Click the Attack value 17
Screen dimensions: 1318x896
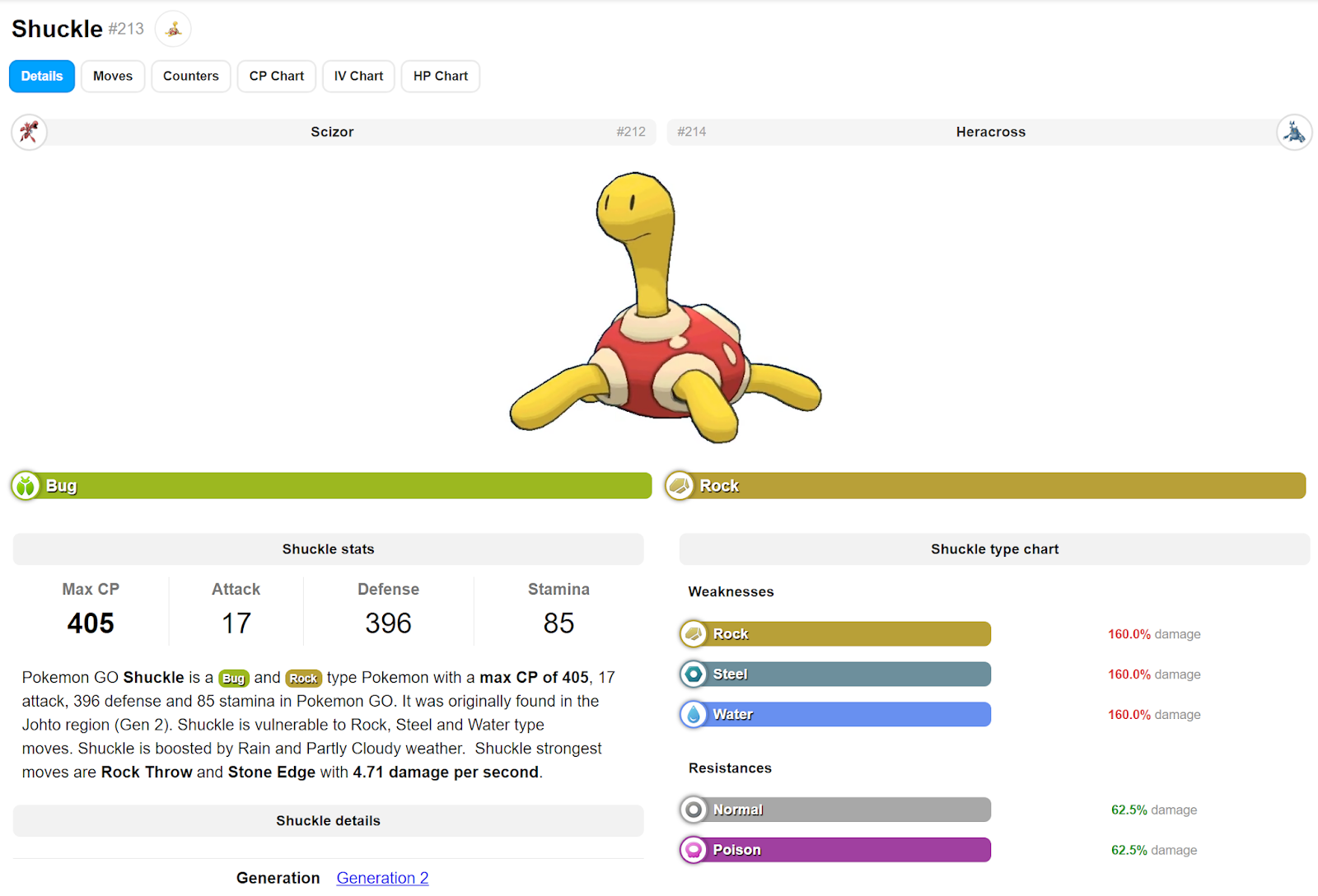click(x=236, y=623)
